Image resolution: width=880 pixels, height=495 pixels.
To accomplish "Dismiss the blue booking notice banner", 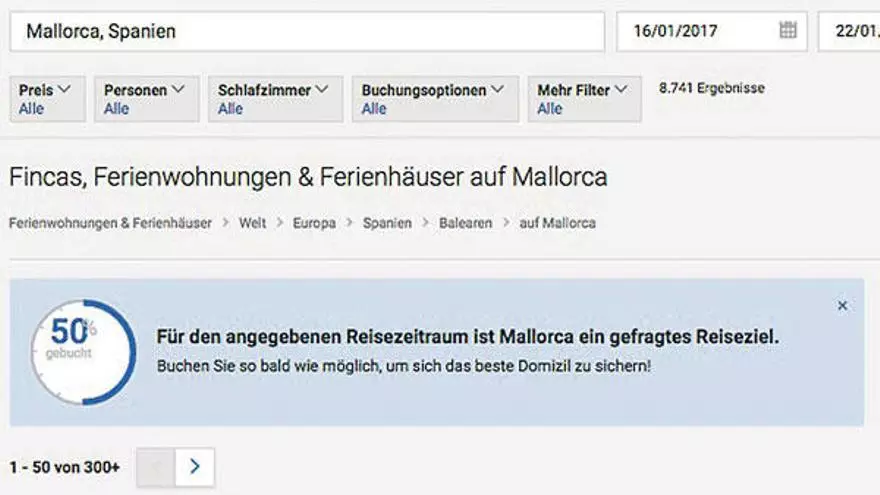I will point(842,306).
